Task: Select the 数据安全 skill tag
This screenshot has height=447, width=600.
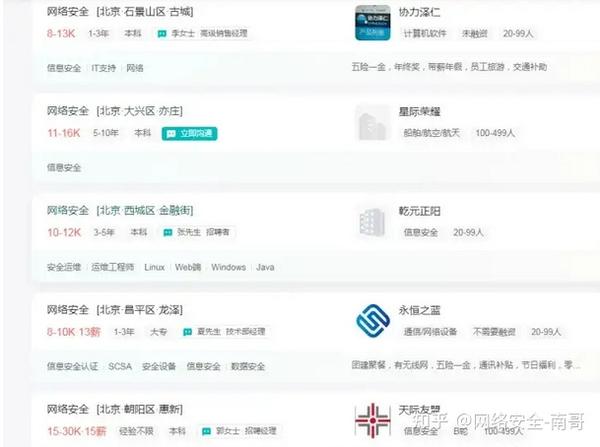Action: pyautogui.click(x=248, y=366)
